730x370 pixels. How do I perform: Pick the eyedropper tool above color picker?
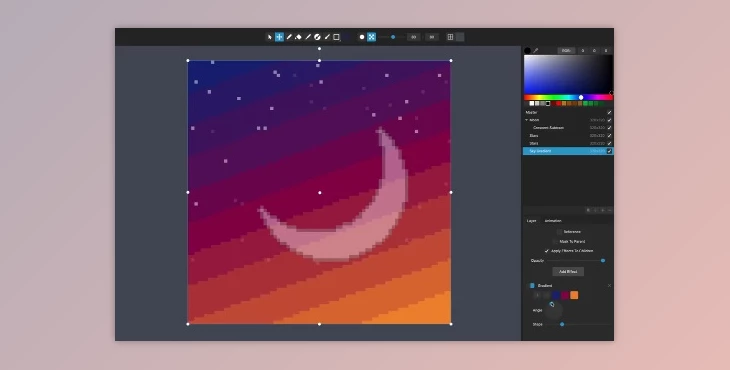coord(535,50)
